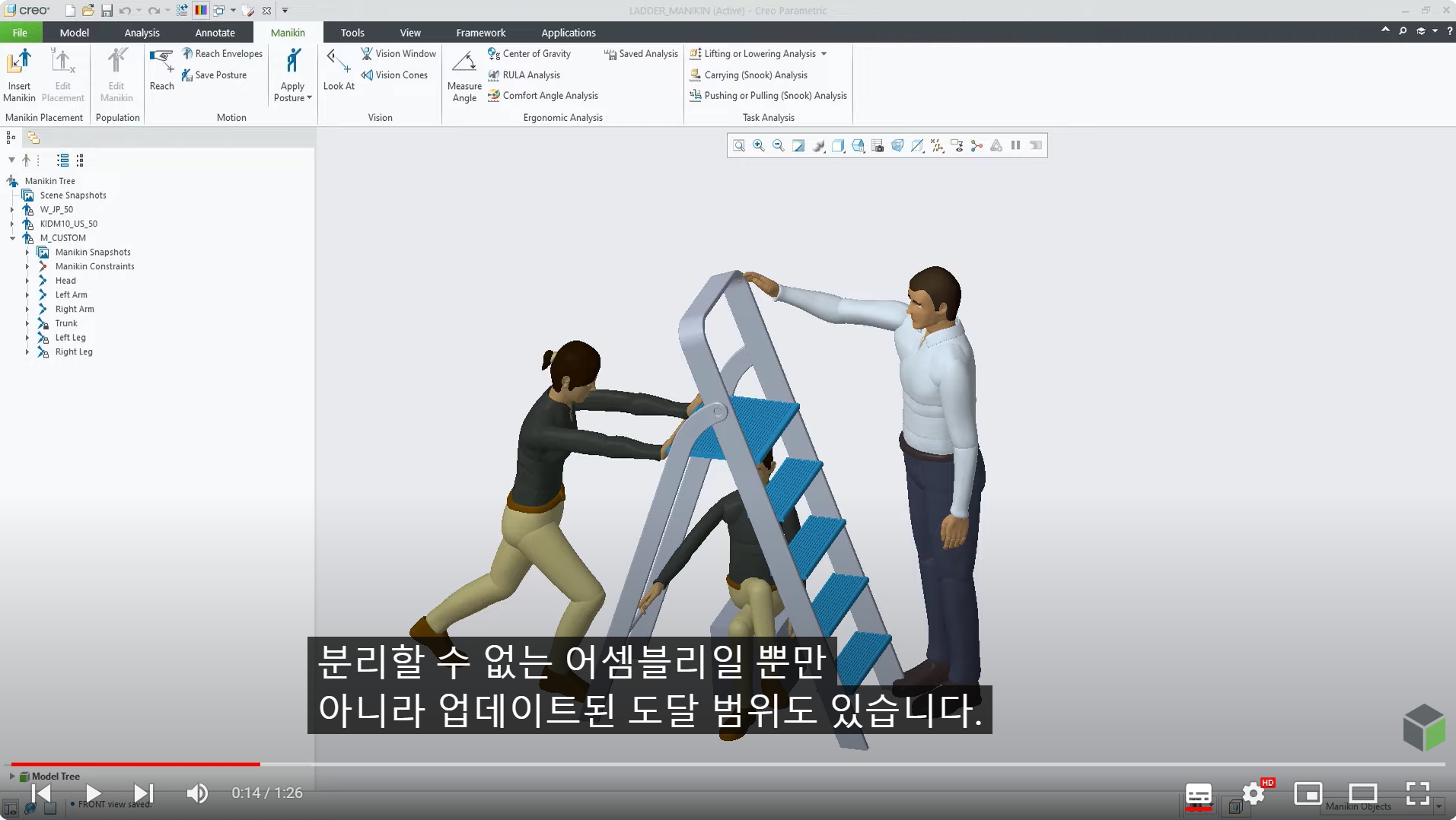Click the Zoom In icon
The height and width of the screenshot is (820, 1456).
(759, 145)
